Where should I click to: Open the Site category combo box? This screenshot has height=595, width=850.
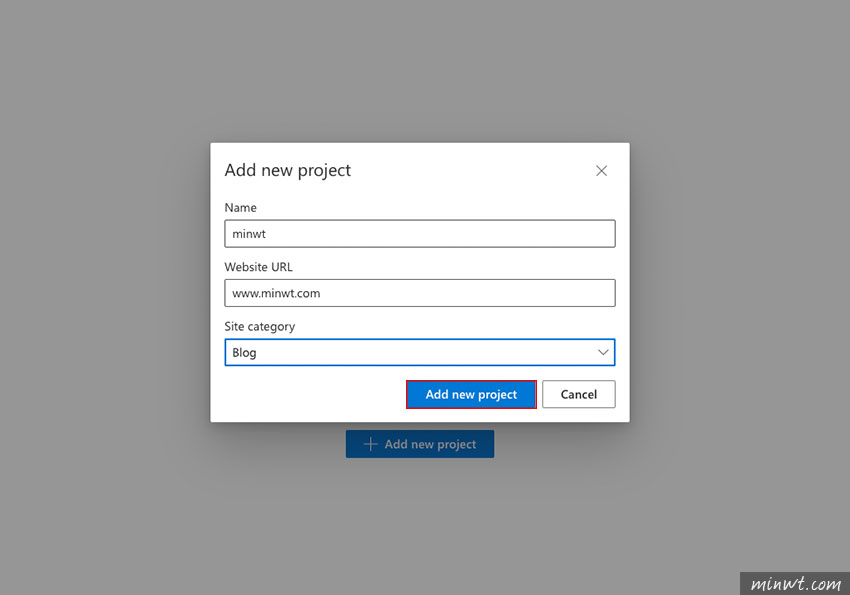(420, 352)
